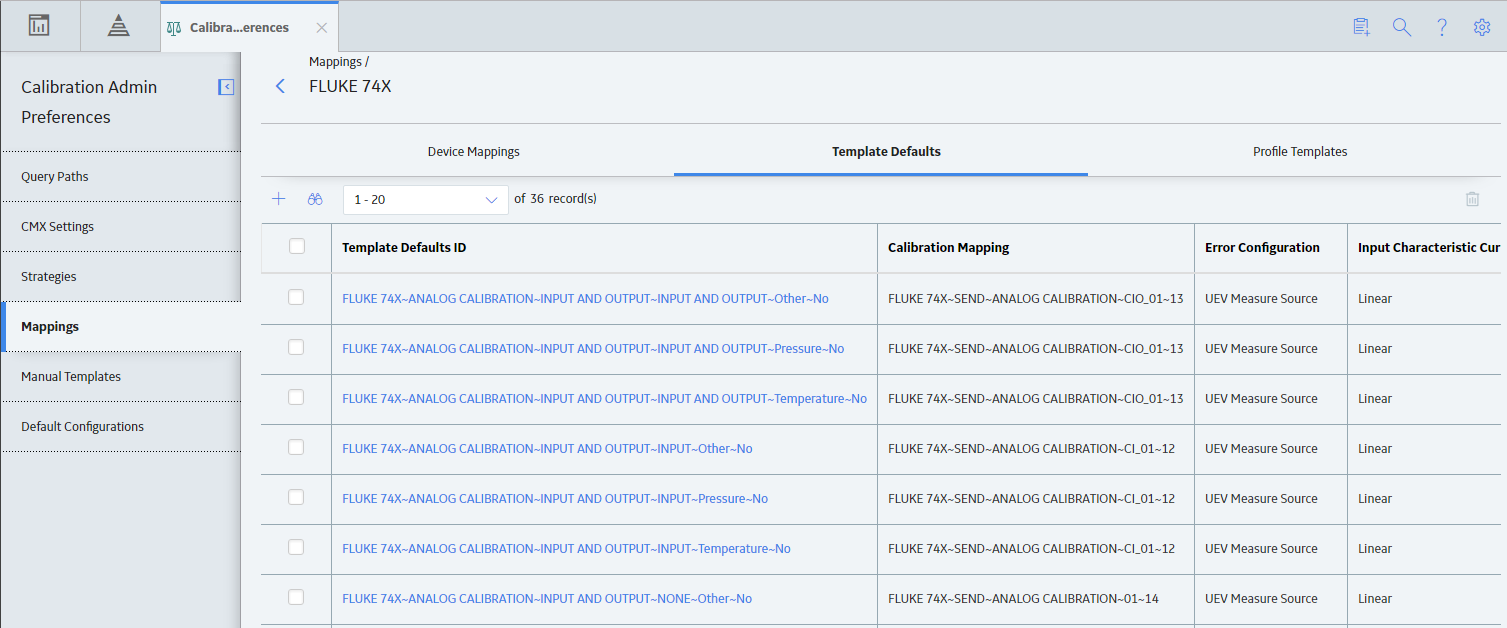Close the Calibration Preferences tab
Screen dimensions: 1507x628
coord(321,28)
